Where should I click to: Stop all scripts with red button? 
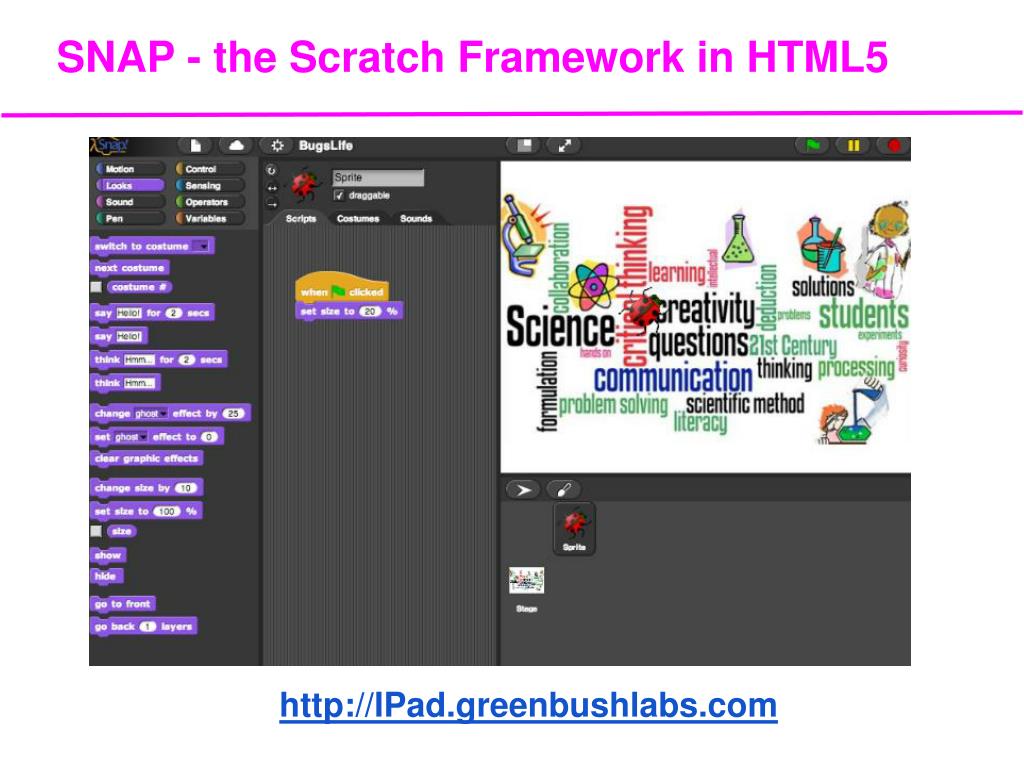click(x=893, y=145)
